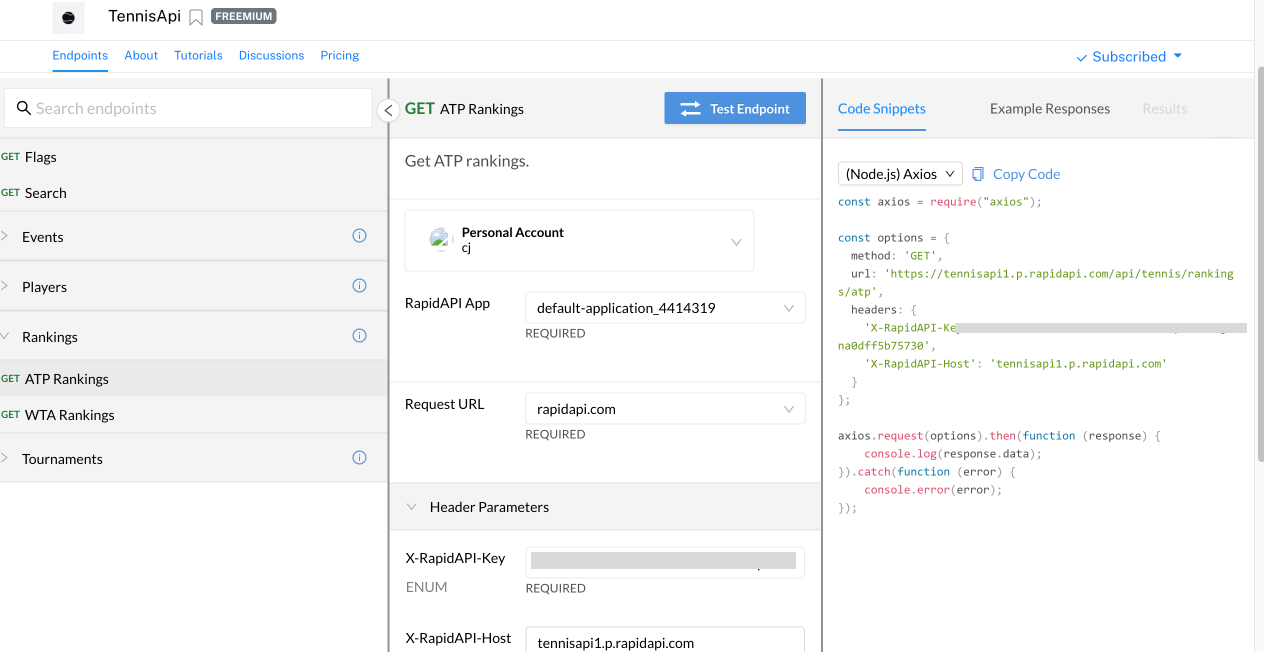Expand the Events endpoint group
The image size is (1264, 652).
(x=42, y=237)
